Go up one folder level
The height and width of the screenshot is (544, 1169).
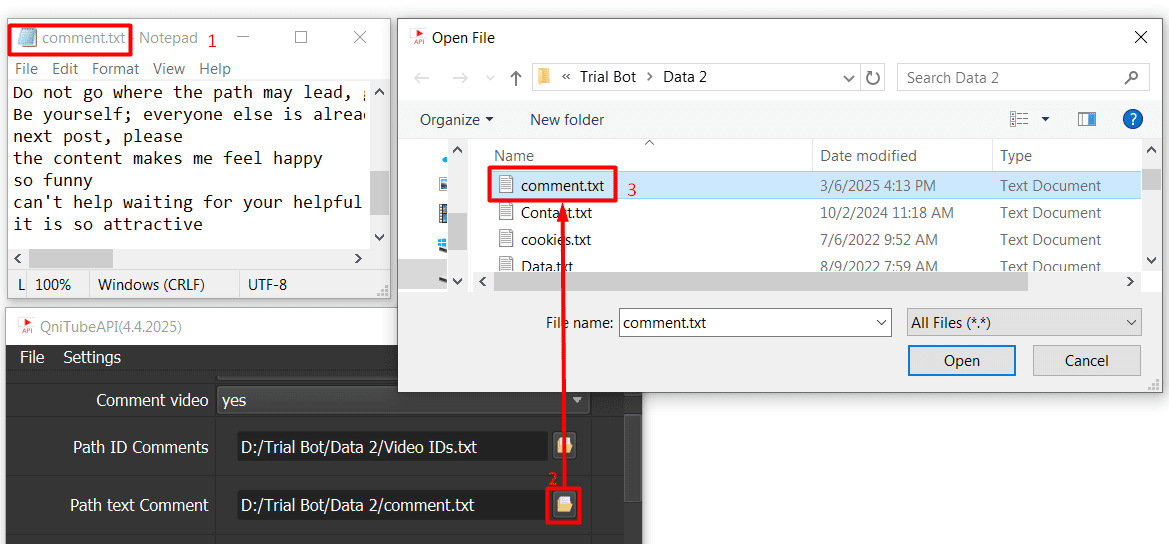[x=515, y=78]
